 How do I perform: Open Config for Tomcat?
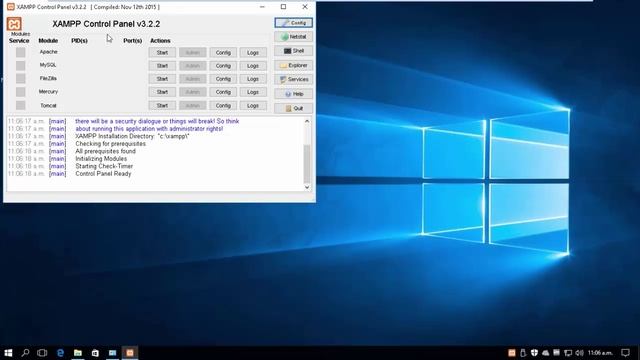223,106
